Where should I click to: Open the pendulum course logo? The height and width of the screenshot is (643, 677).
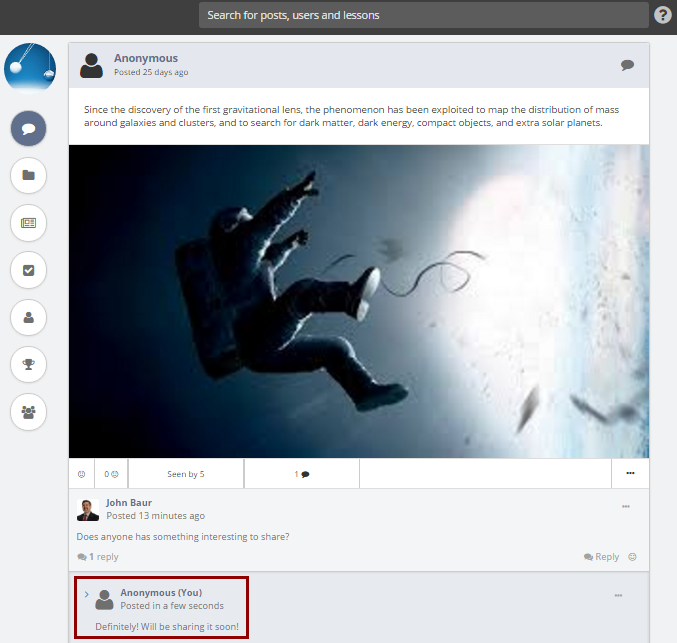coord(30,68)
